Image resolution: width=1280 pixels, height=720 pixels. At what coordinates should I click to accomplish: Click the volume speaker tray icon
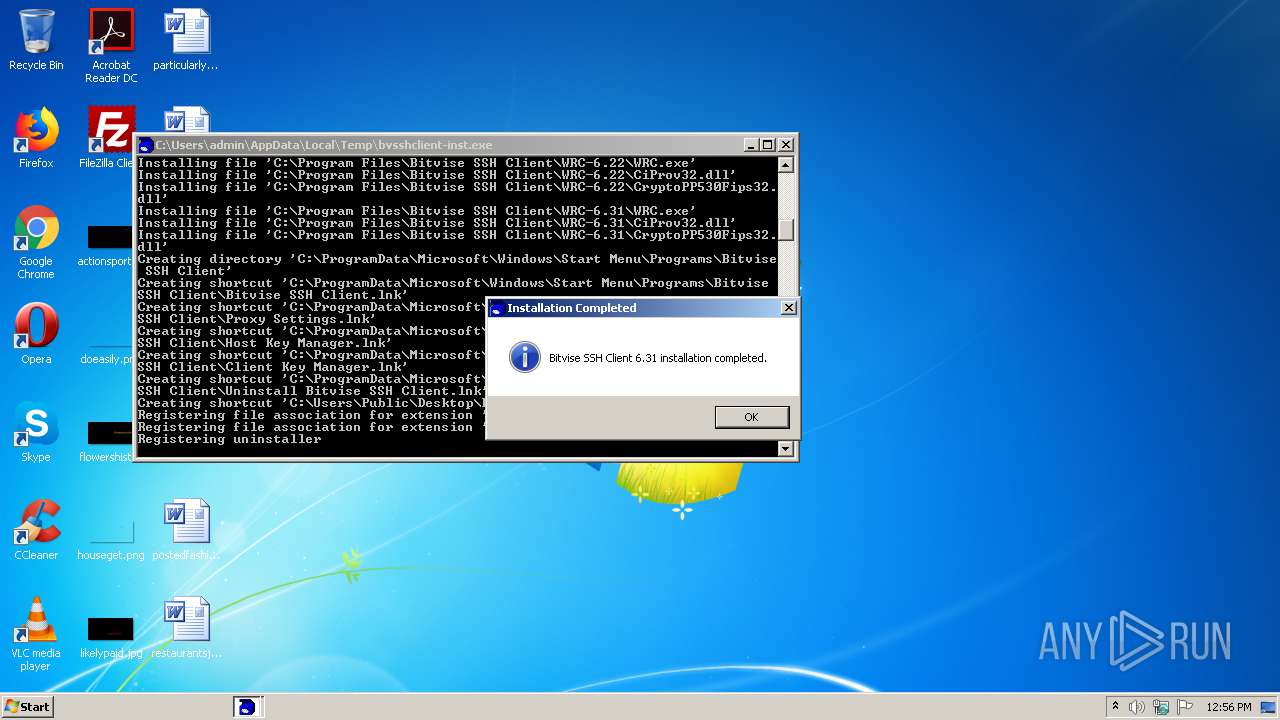tap(1137, 707)
